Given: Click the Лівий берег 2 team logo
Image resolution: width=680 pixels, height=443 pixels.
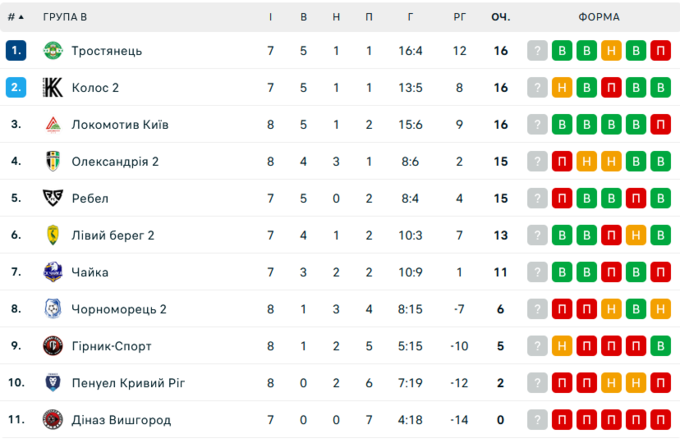Looking at the screenshot, I should pos(53,235).
